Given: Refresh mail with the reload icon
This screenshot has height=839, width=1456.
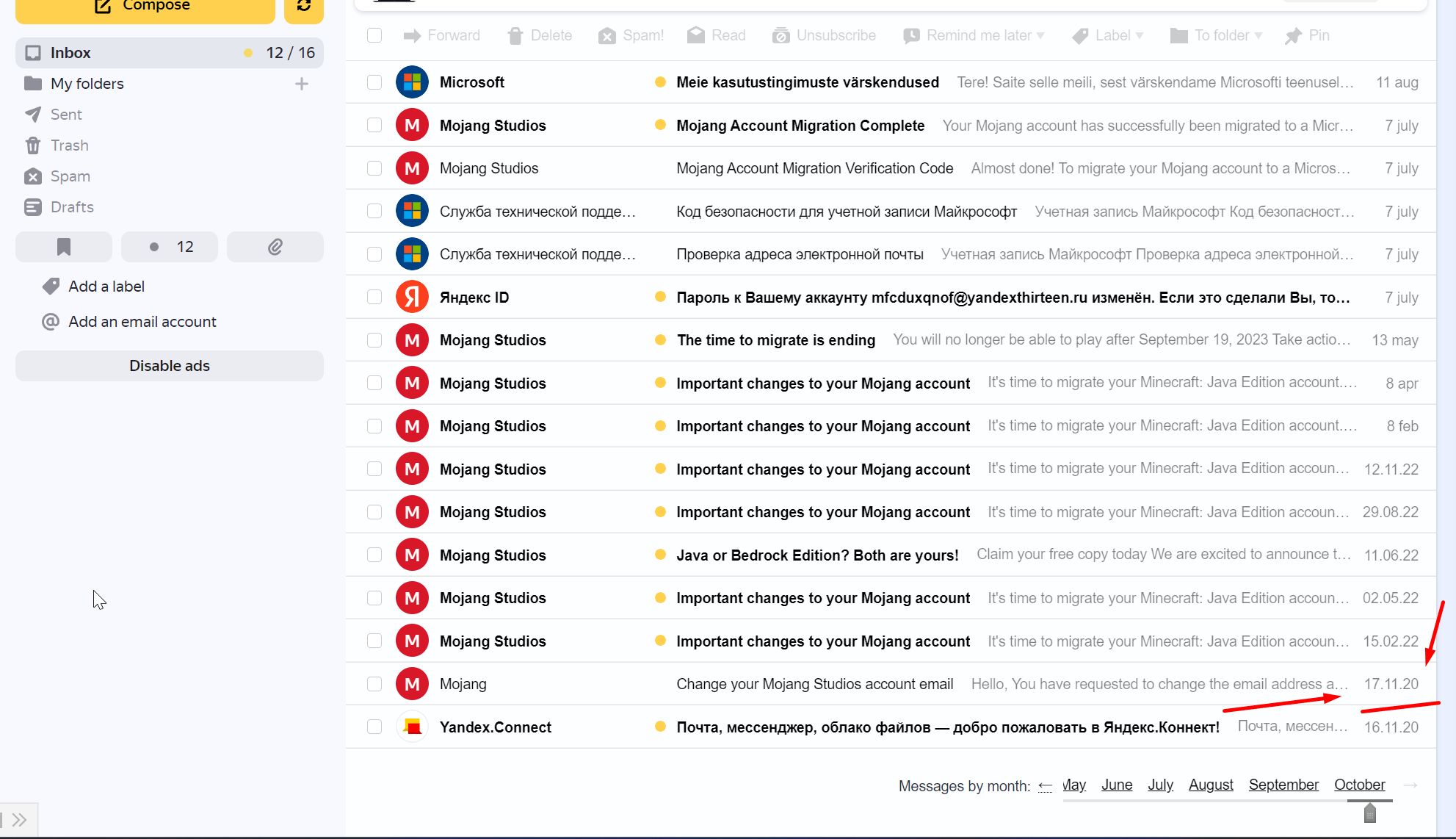Looking at the screenshot, I should (x=303, y=7).
